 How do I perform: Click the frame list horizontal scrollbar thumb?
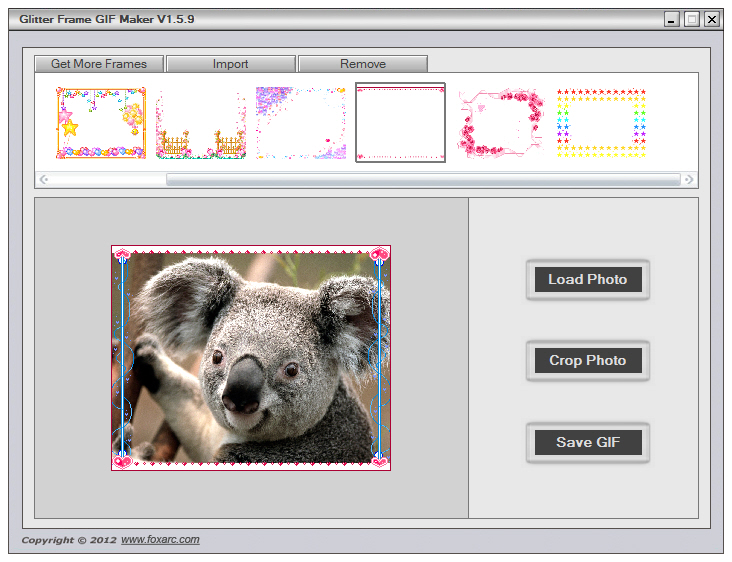point(423,179)
